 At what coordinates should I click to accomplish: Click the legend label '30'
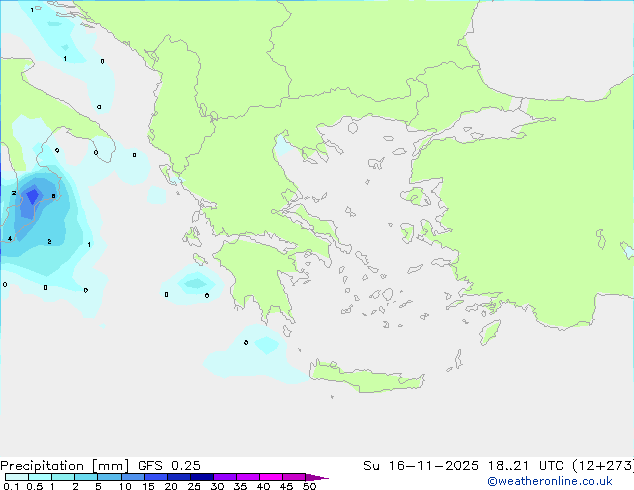pyautogui.click(x=217, y=486)
